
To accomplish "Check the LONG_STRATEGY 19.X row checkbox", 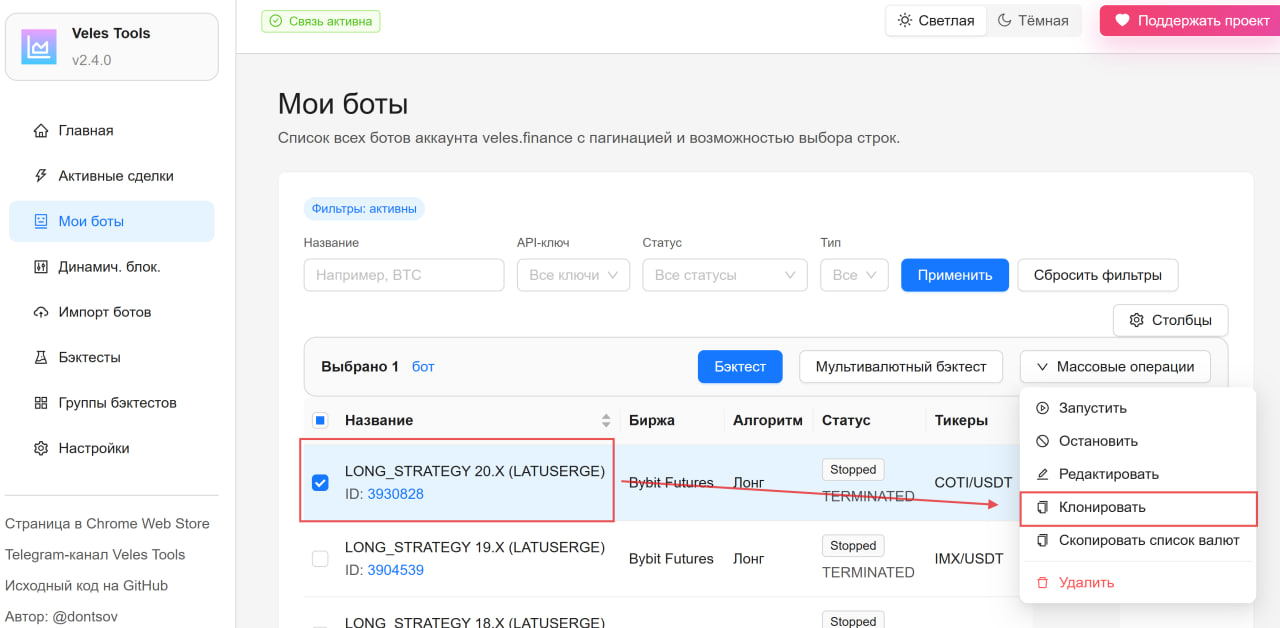I will point(320,559).
